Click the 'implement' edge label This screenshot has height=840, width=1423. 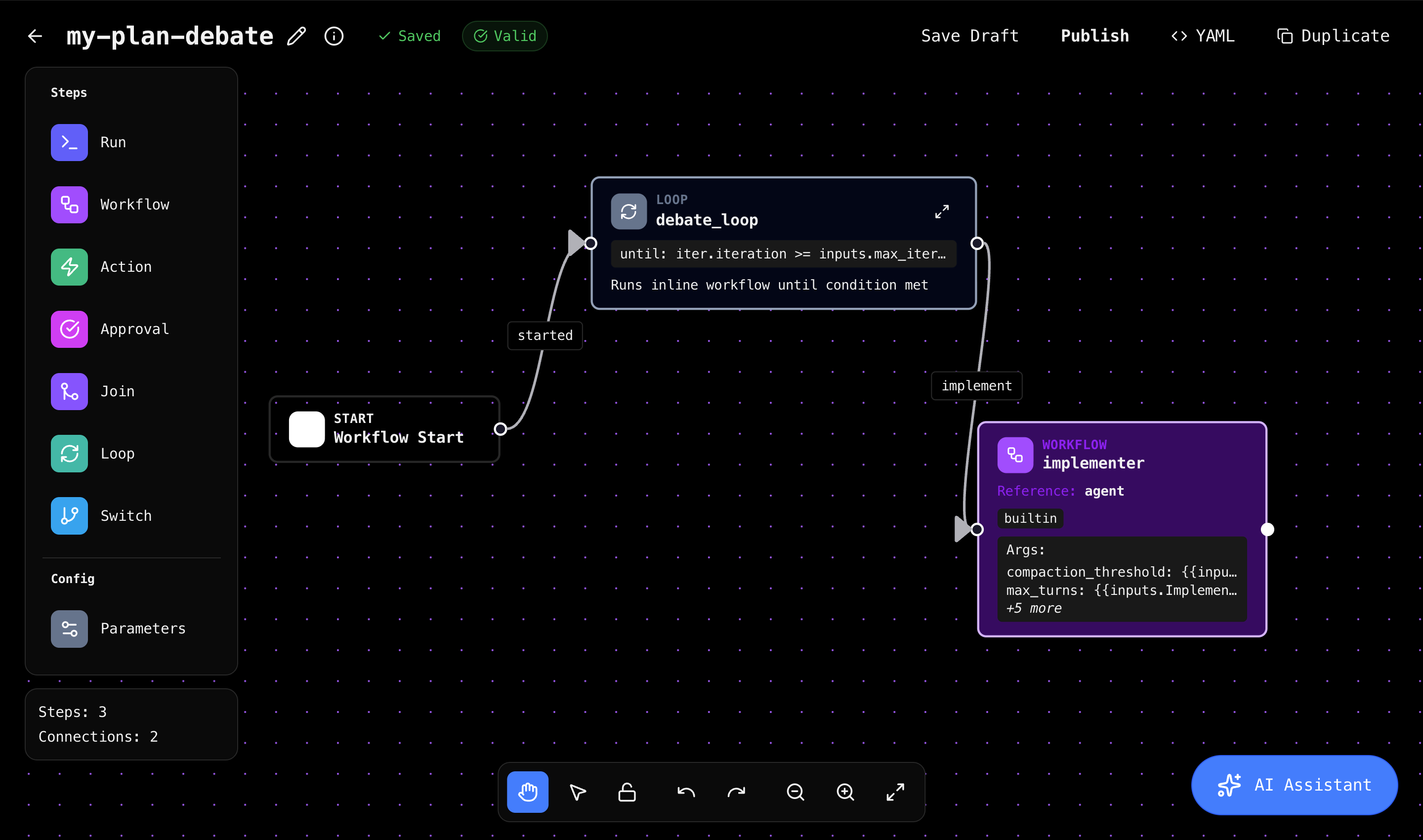[x=976, y=386]
